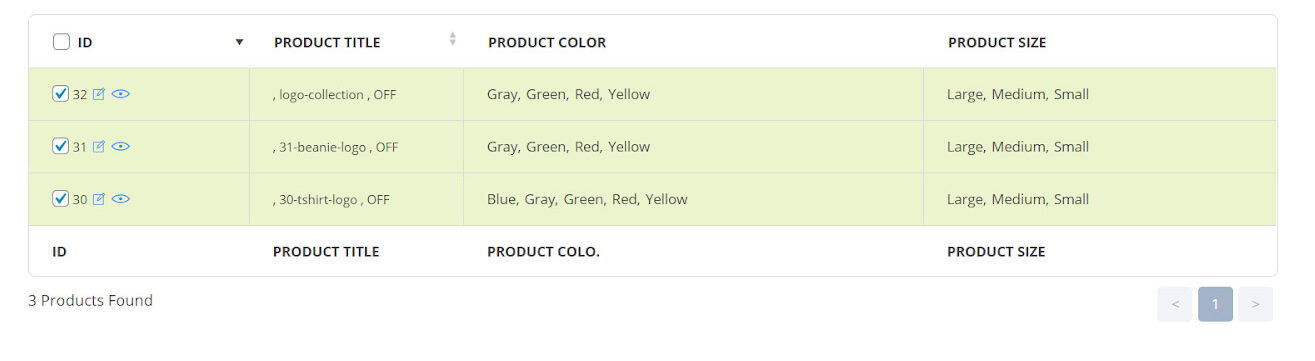
Task: Click the edit icon for product 31
Action: [x=99, y=146]
